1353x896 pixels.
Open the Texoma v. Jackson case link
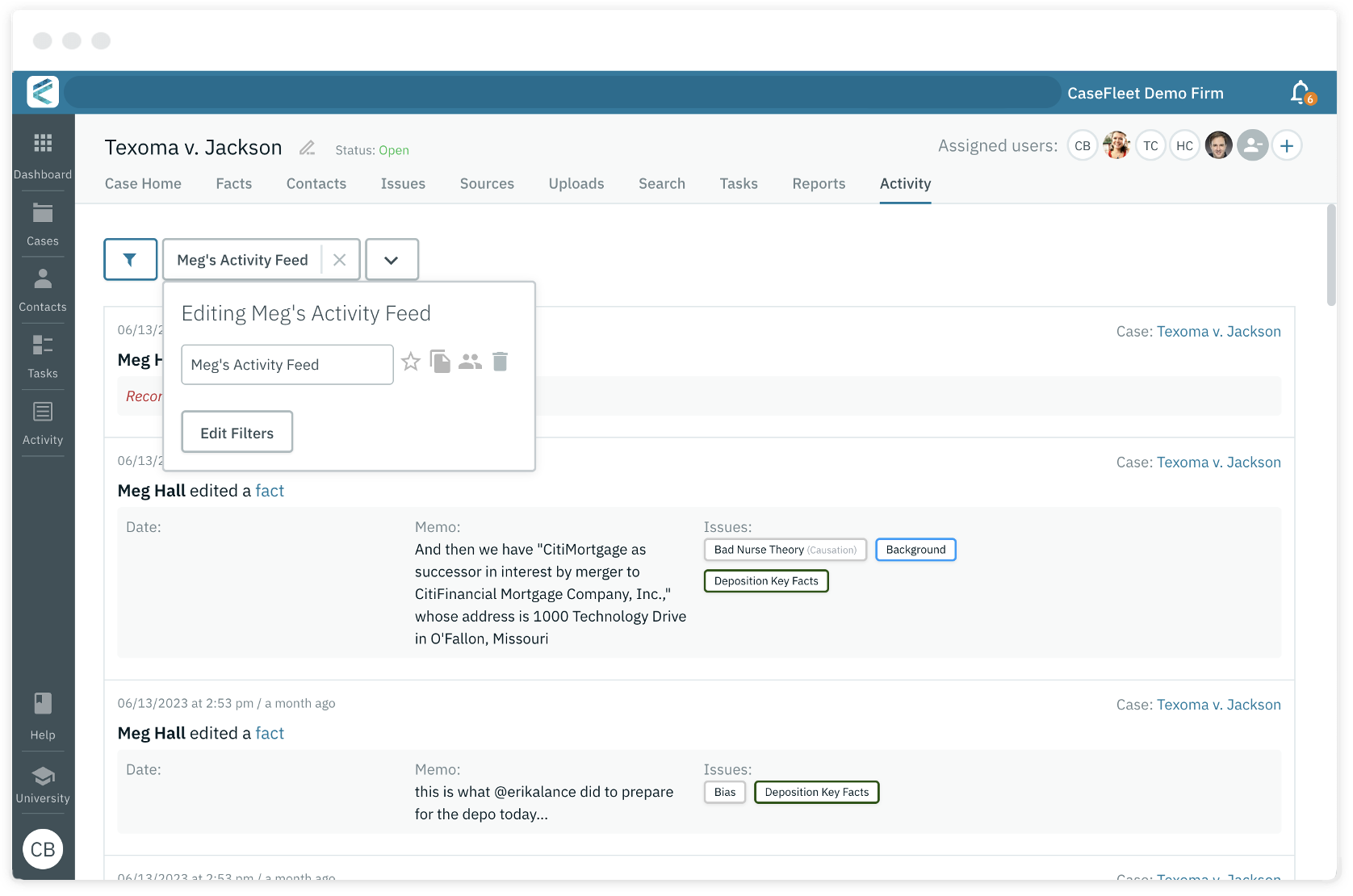[1218, 331]
